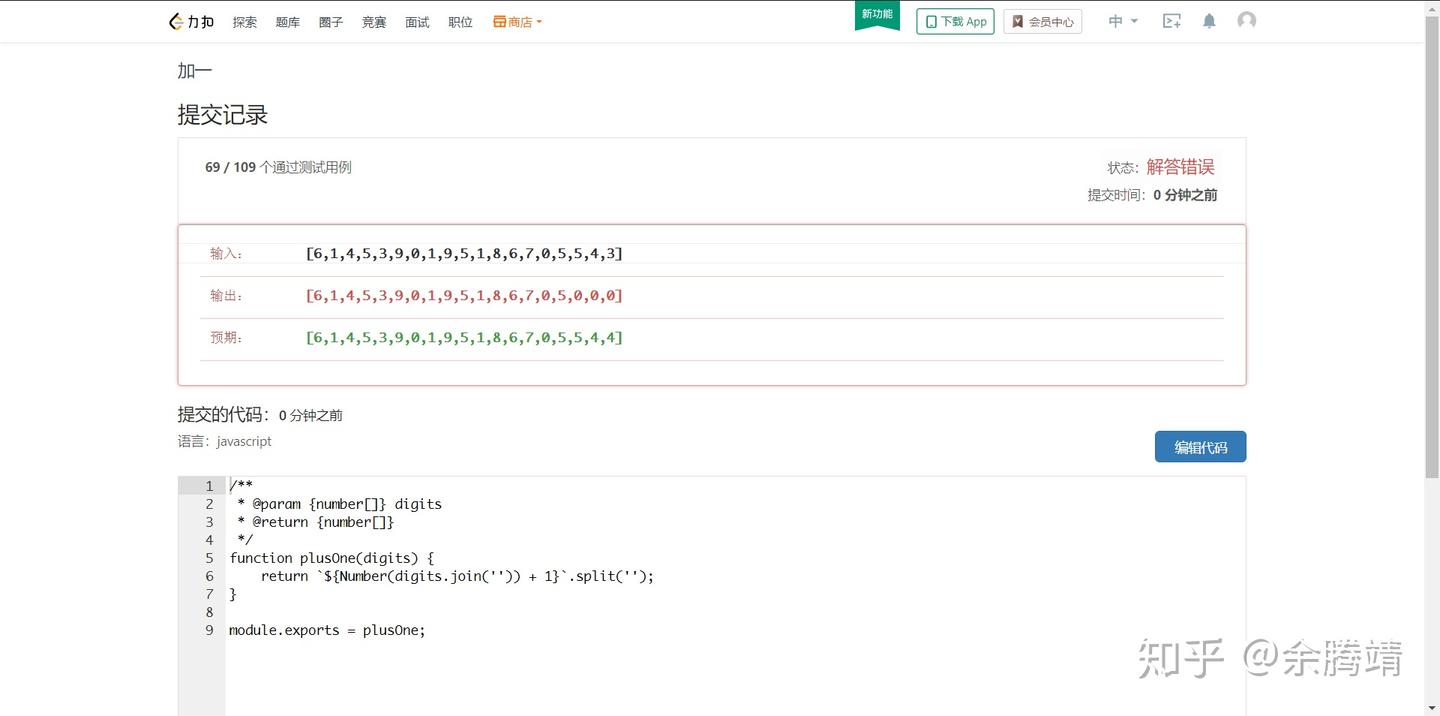This screenshot has width=1440, height=716.
Task: Expand the 中 language selector
Action: tap(1123, 21)
